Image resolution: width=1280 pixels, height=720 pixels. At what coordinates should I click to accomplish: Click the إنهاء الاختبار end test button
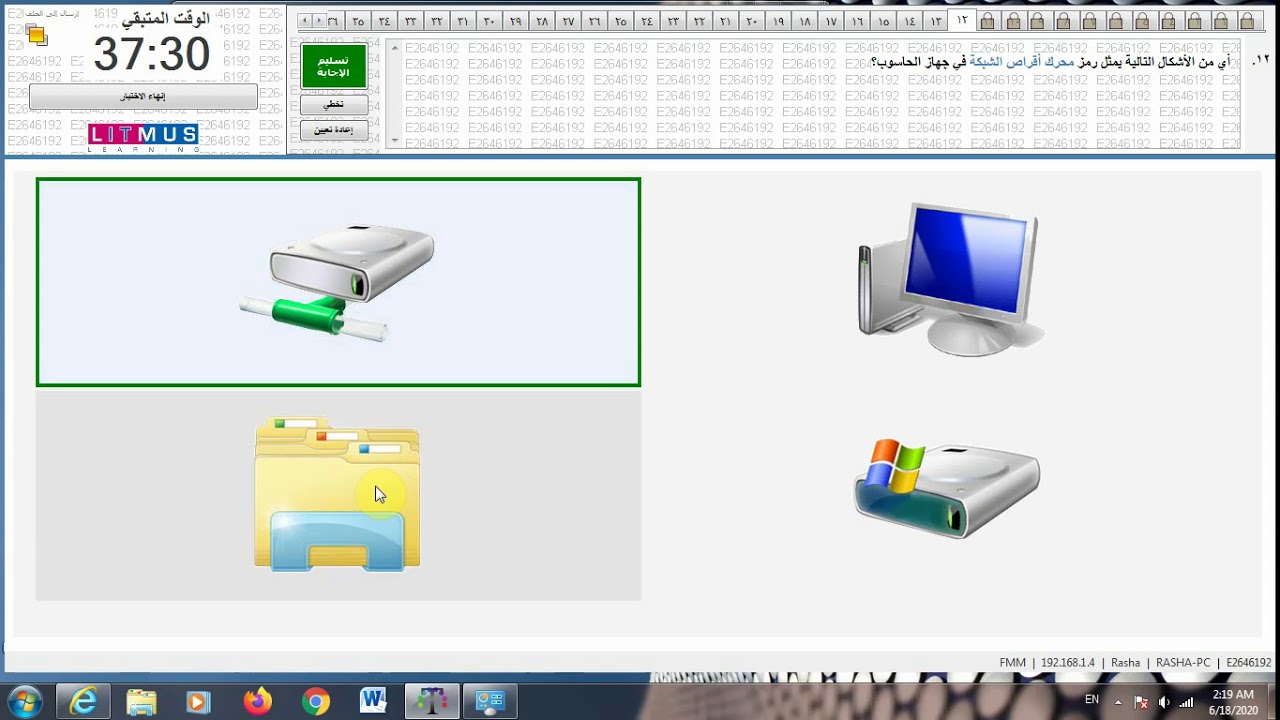143,96
